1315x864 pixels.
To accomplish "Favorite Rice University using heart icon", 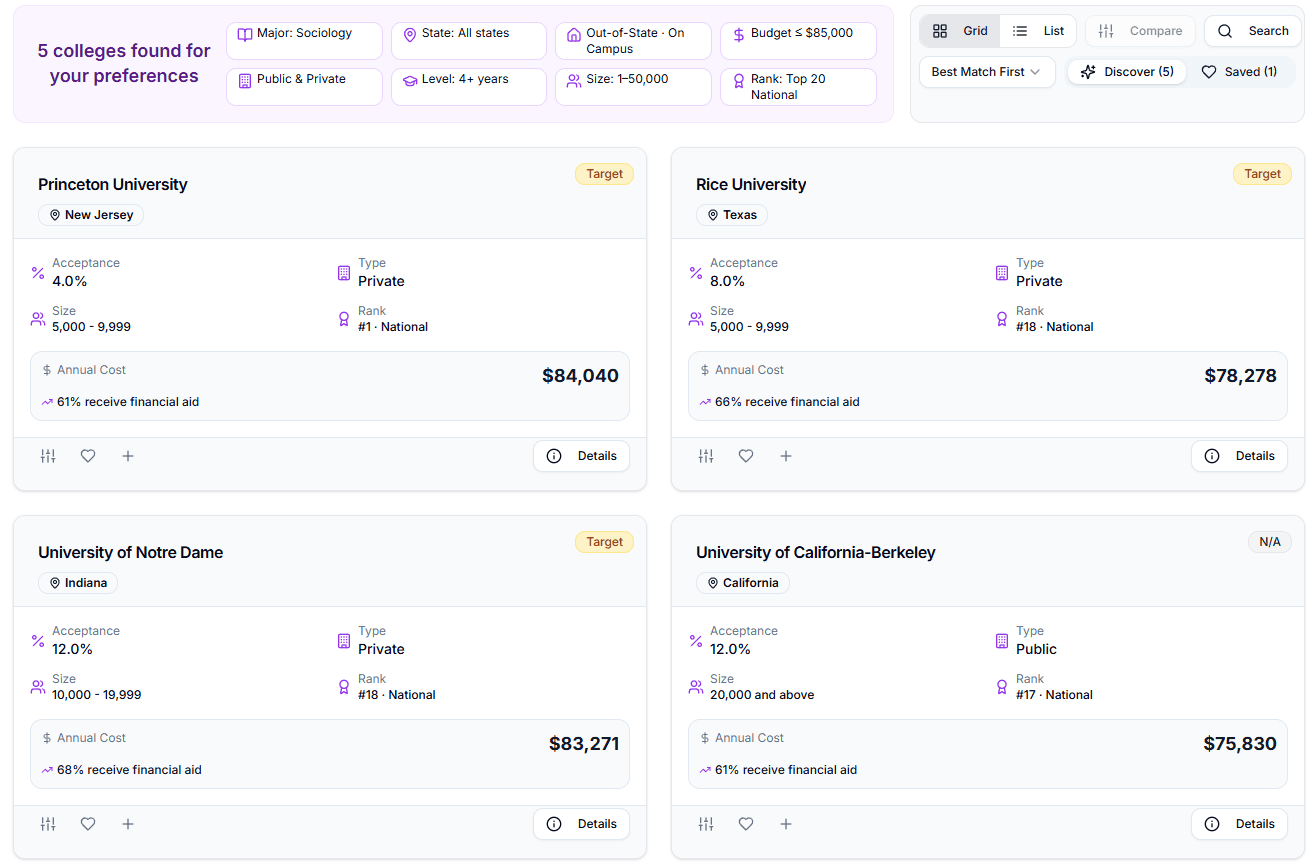I will coord(746,456).
